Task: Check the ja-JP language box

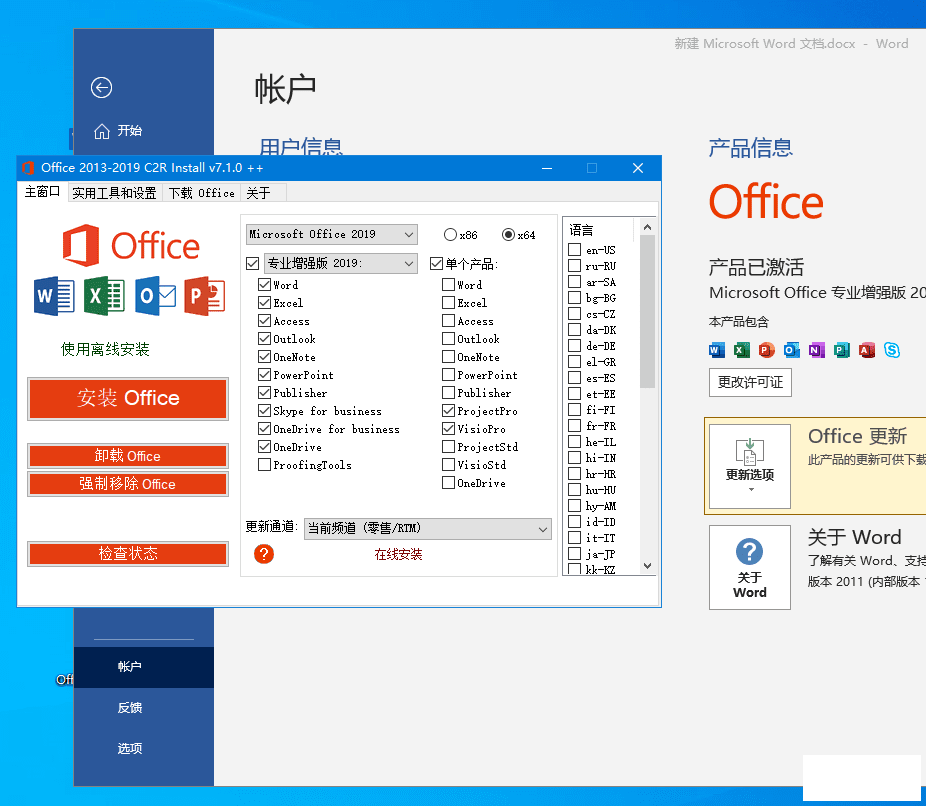Action: point(574,553)
